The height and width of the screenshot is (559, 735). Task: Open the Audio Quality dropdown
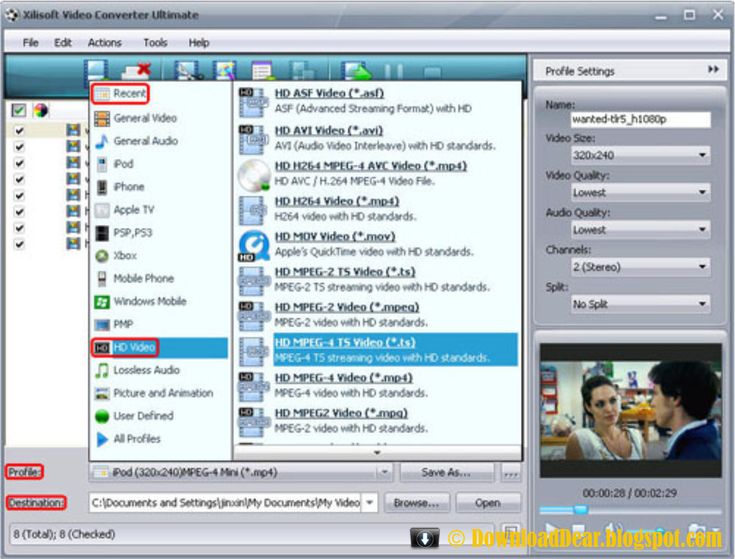coord(640,230)
